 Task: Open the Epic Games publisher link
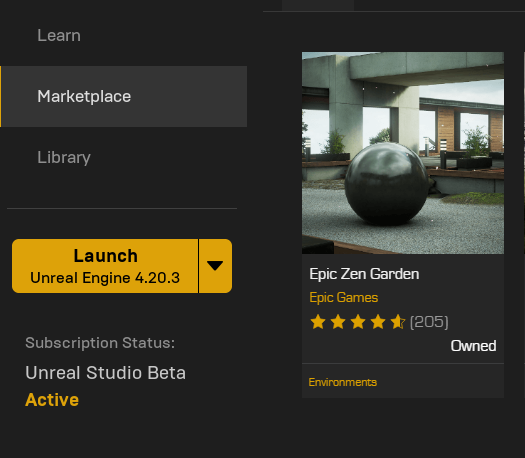[x=344, y=298]
